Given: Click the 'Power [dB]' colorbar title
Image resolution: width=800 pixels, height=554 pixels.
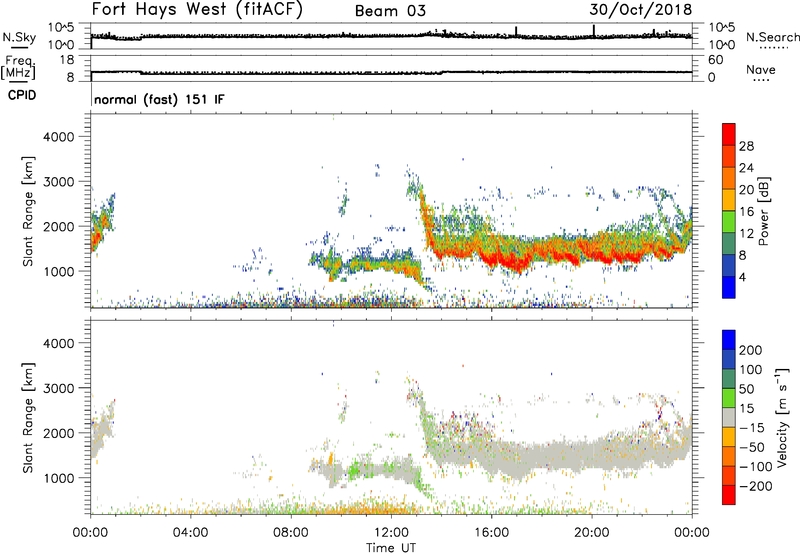Looking at the screenshot, I should point(764,211).
